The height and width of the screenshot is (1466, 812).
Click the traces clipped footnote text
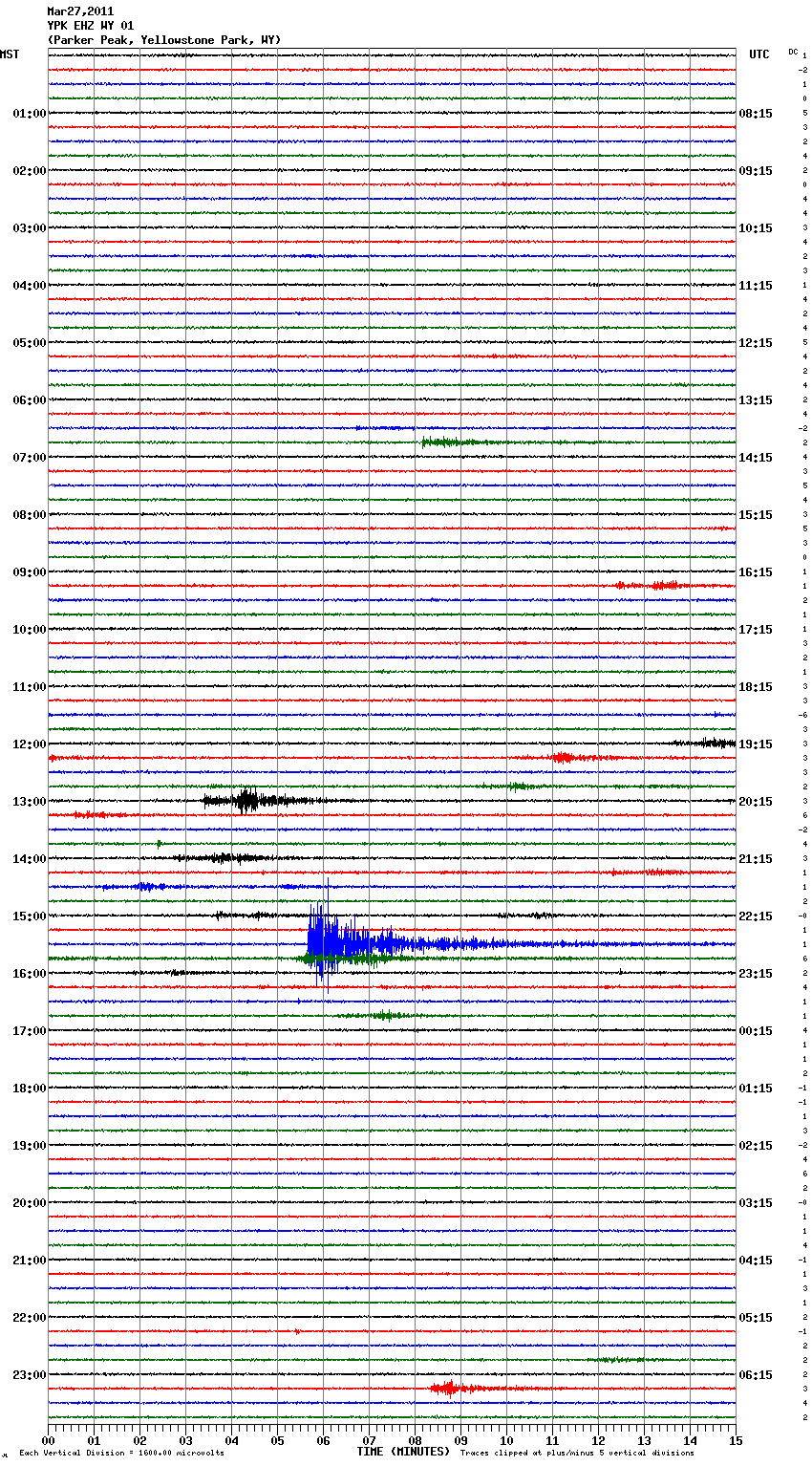577,1454
